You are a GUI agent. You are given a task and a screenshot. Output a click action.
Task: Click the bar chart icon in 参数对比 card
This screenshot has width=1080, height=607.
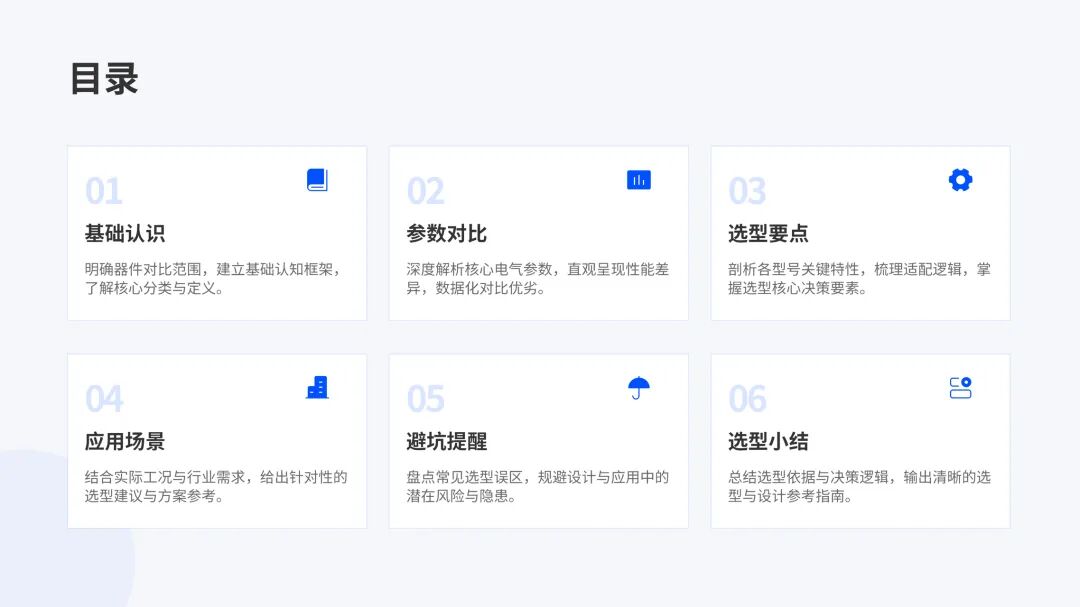coord(638,180)
